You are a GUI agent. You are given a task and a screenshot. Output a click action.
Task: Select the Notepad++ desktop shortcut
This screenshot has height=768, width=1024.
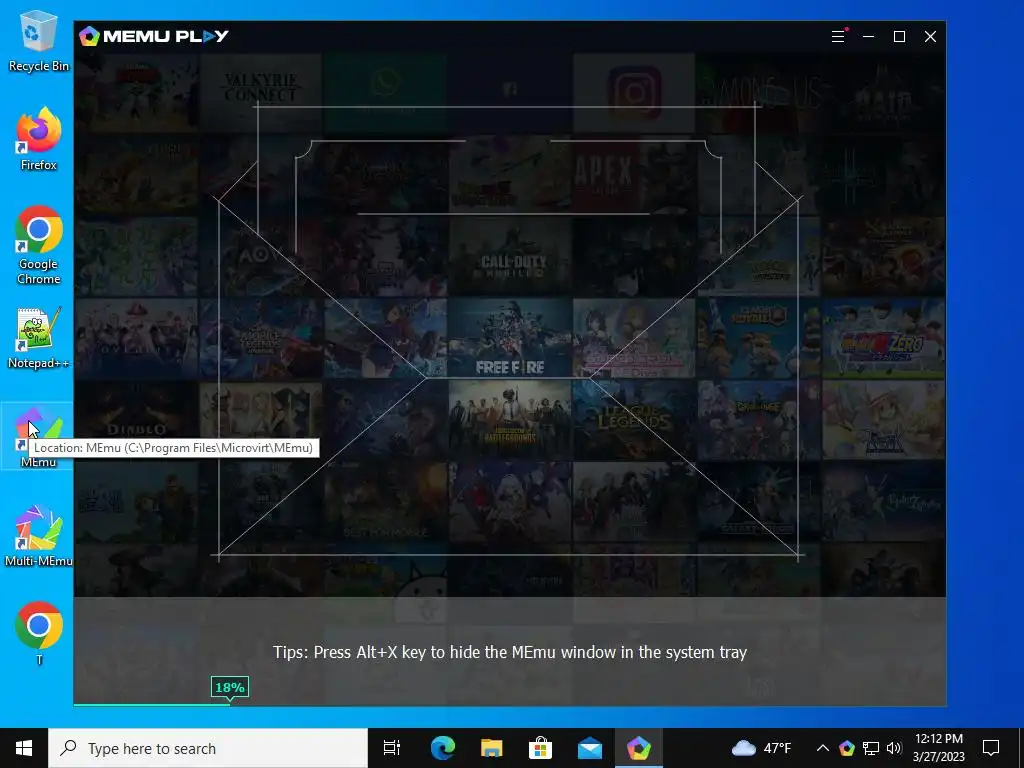39,338
